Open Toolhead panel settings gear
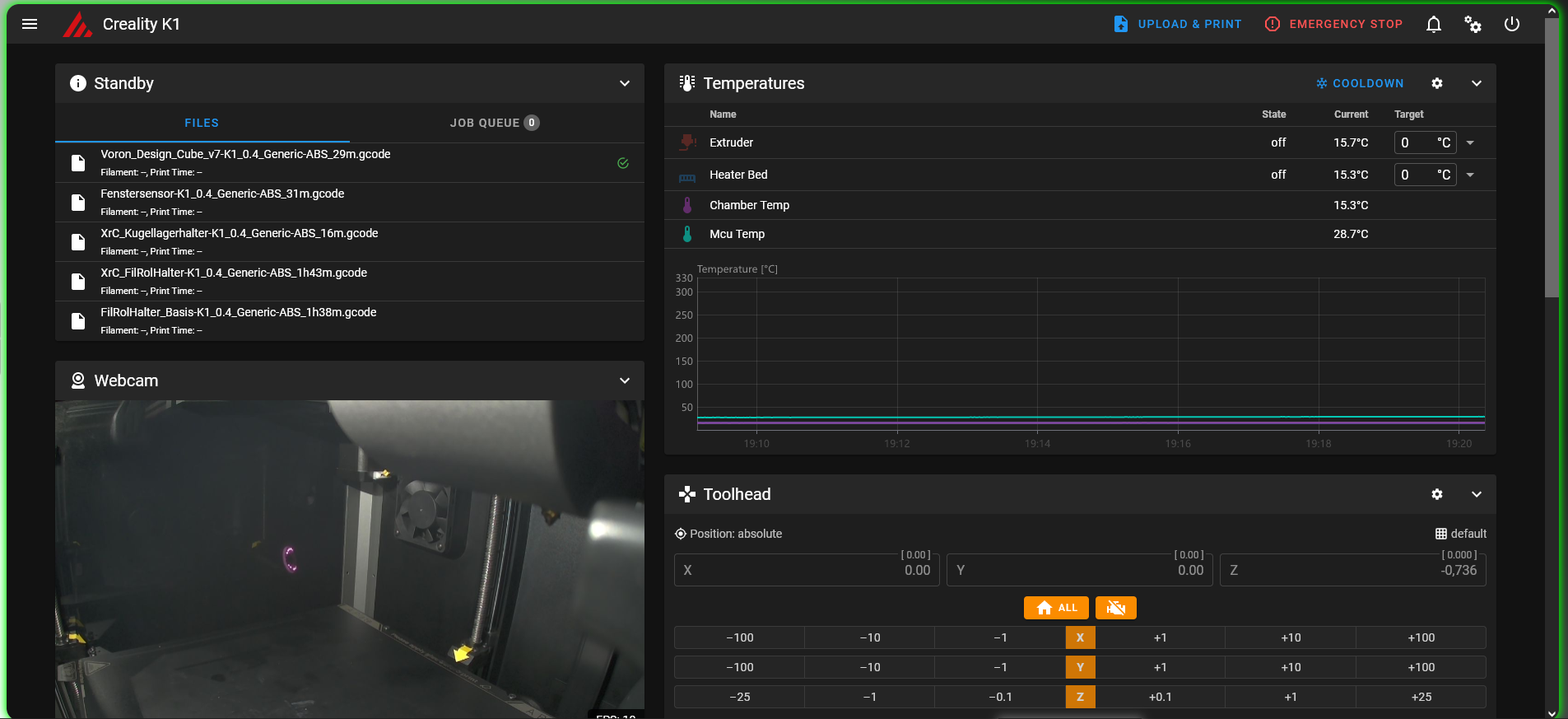Image resolution: width=1568 pixels, height=719 pixels. [1436, 494]
